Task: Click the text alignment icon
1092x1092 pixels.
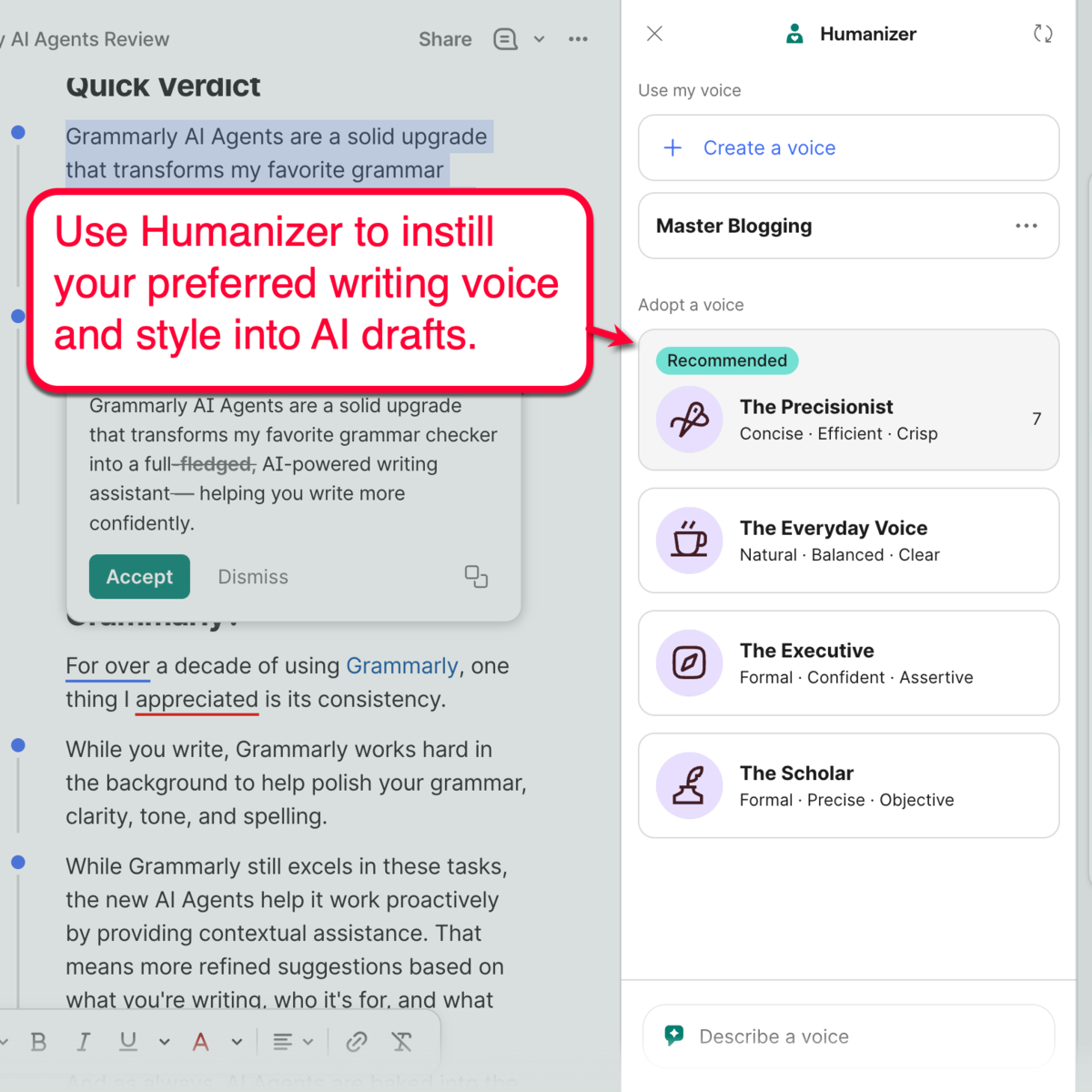Action: pyautogui.click(x=283, y=1042)
